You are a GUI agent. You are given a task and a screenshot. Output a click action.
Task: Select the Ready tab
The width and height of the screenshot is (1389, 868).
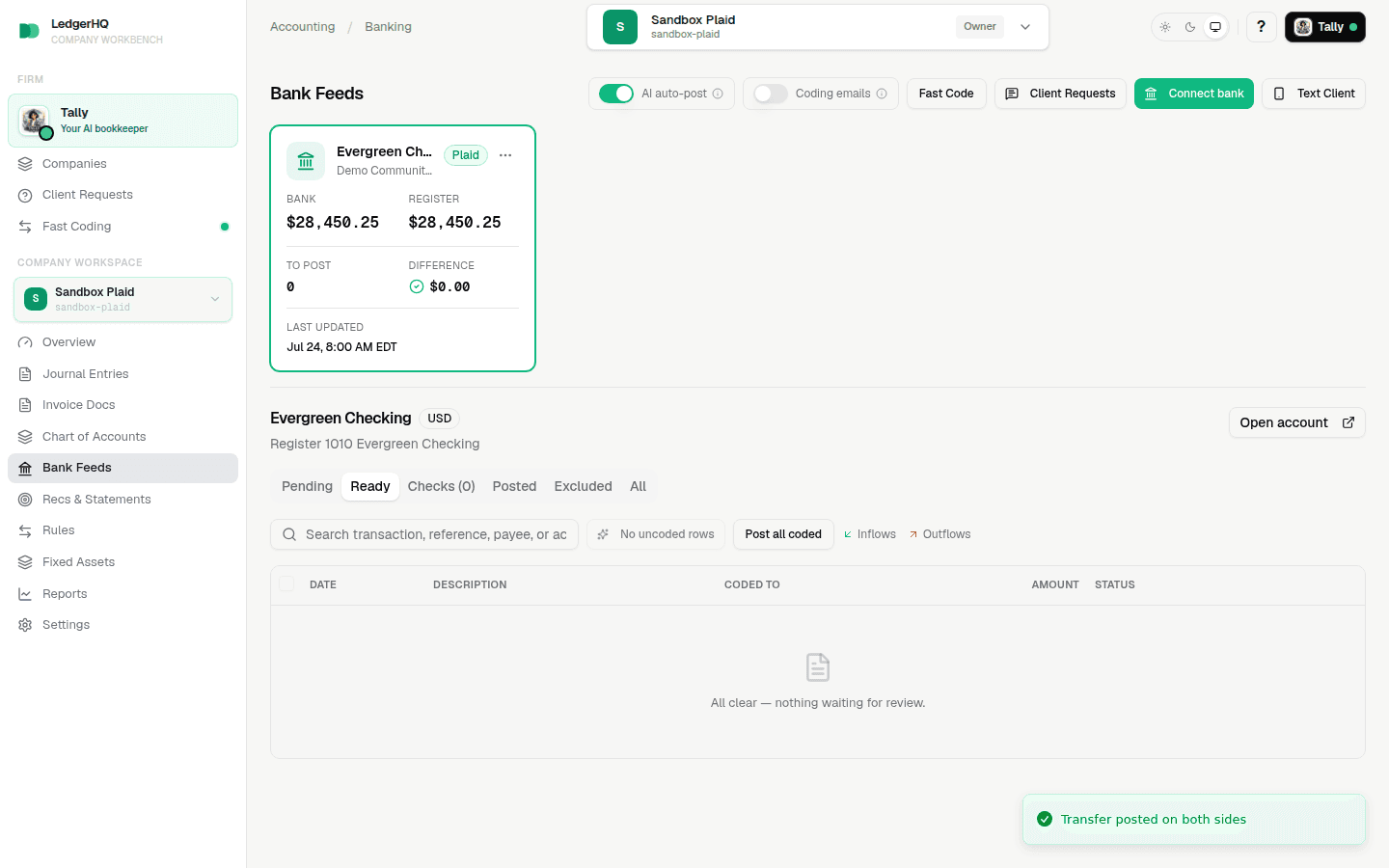[x=370, y=486]
